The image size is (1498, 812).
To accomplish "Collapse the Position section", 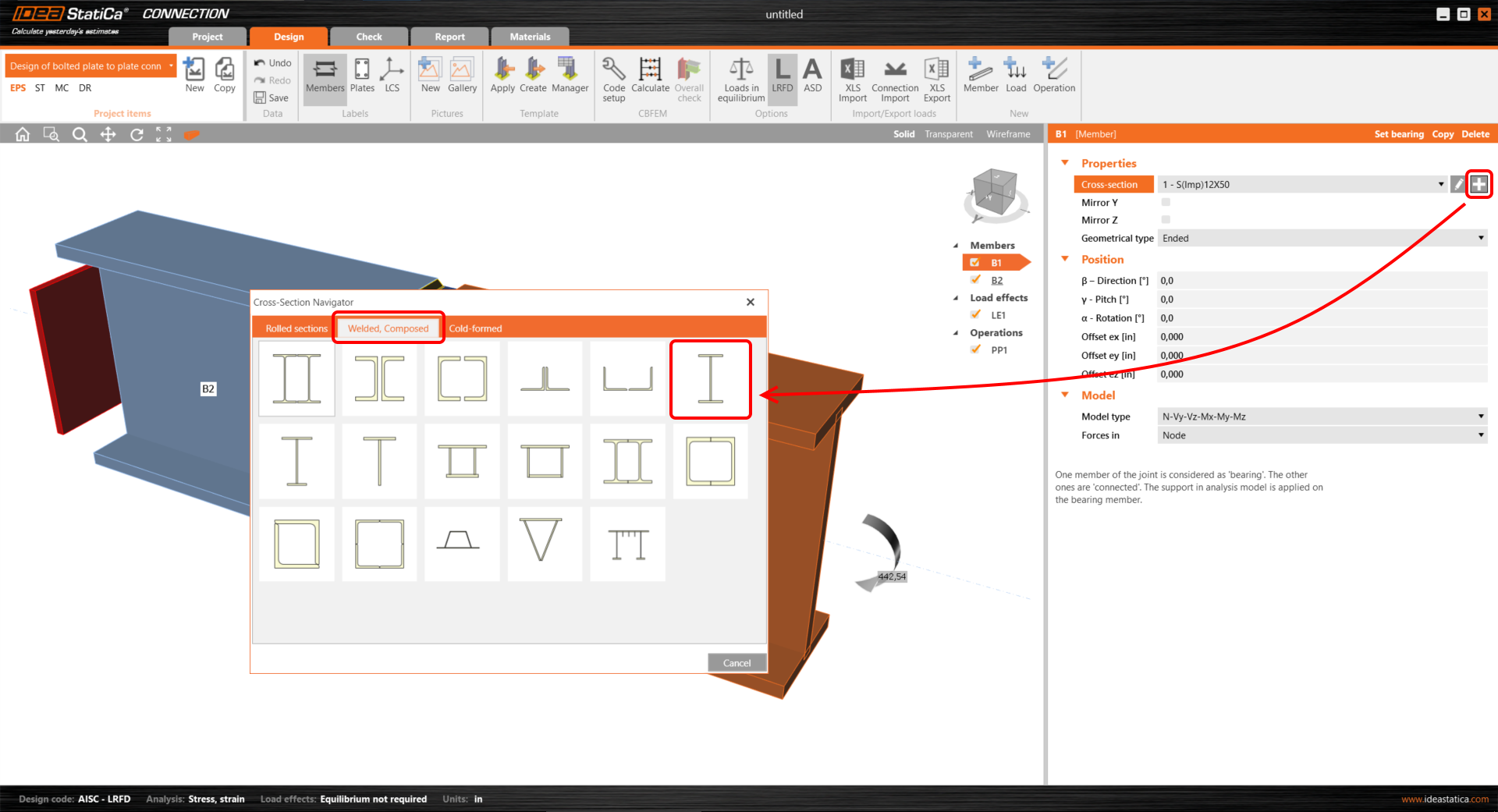I will tap(1065, 259).
